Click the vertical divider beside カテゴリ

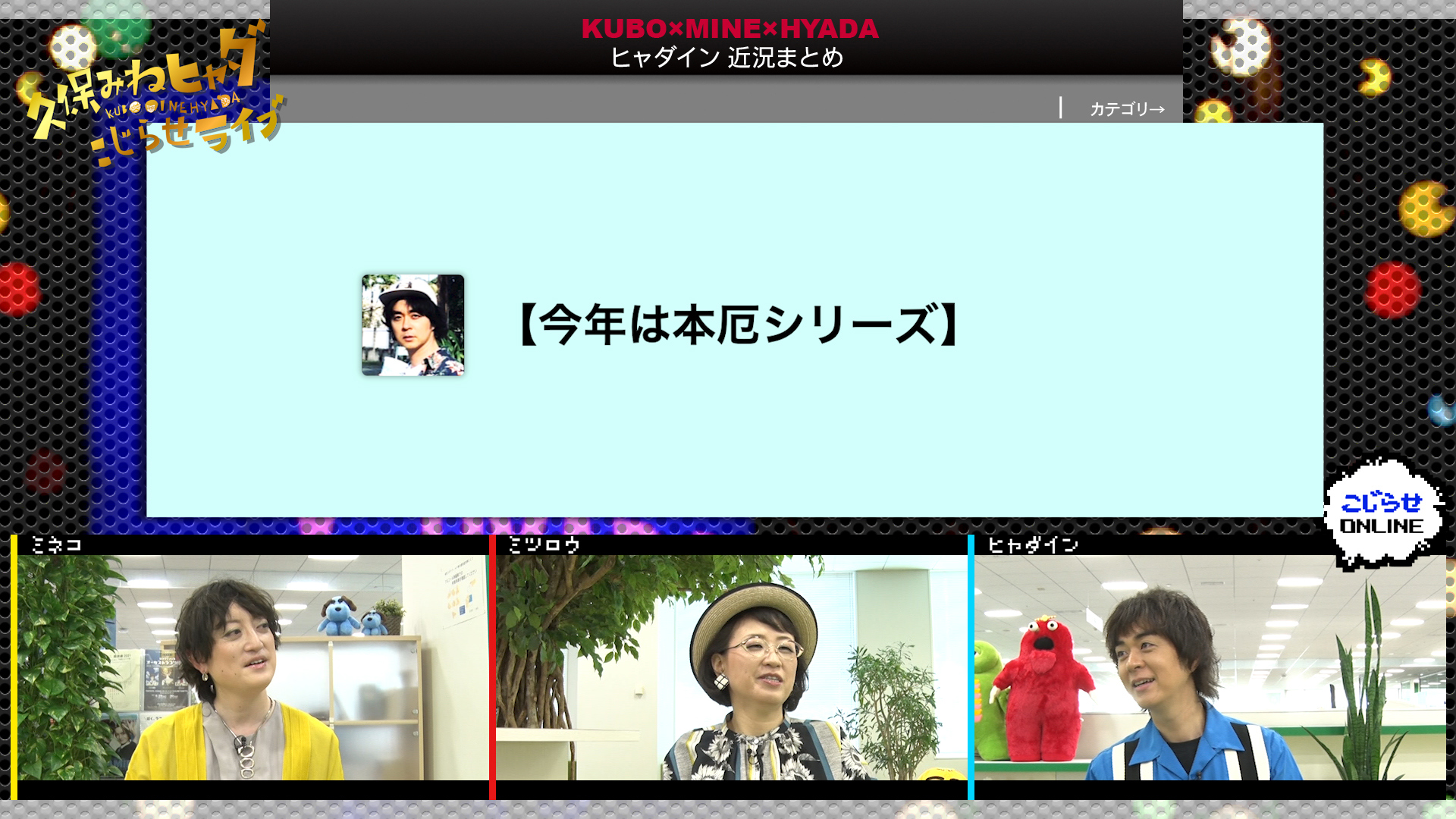coord(1060,108)
